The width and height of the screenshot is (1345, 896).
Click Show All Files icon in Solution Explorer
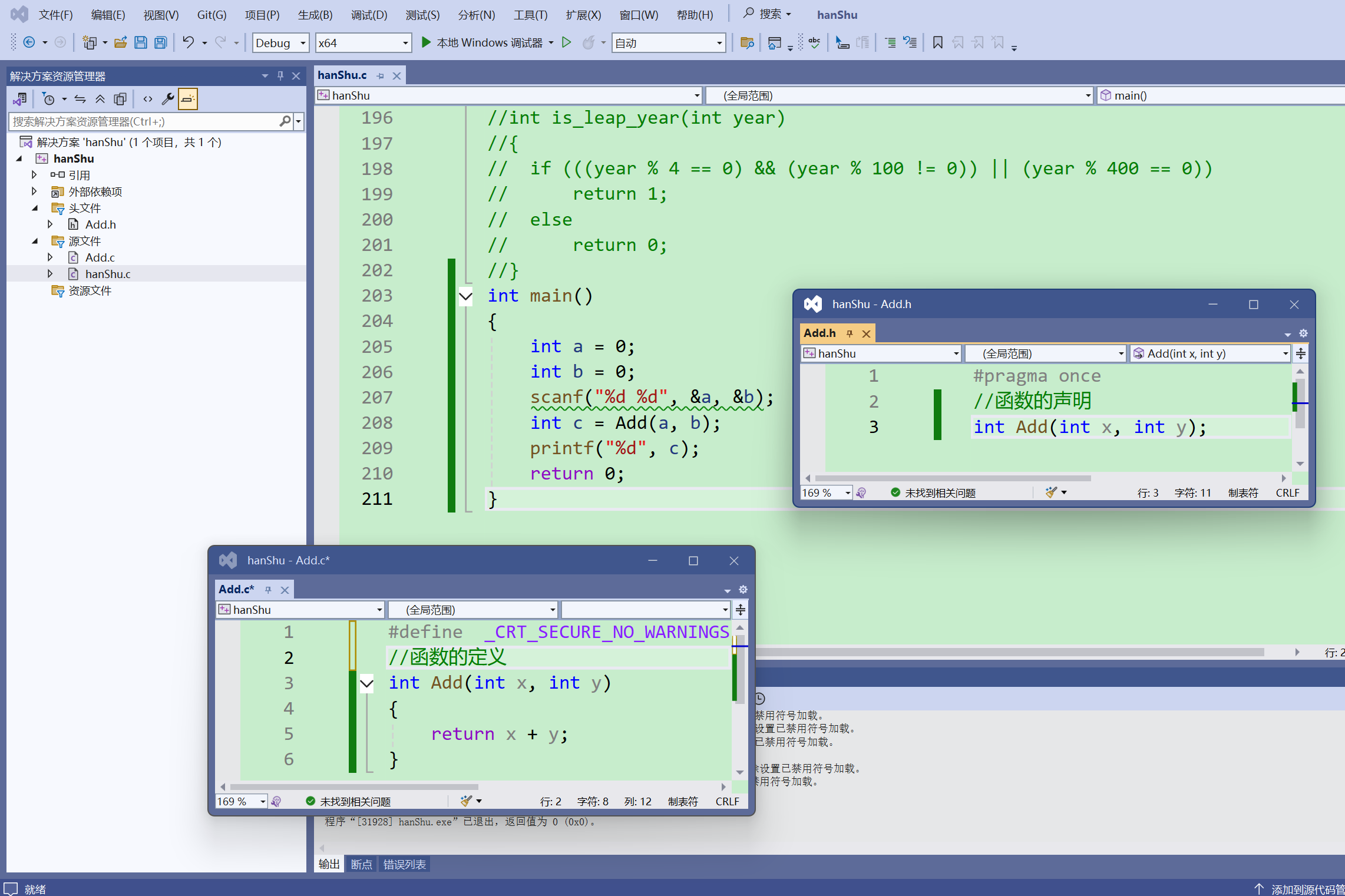coord(120,99)
